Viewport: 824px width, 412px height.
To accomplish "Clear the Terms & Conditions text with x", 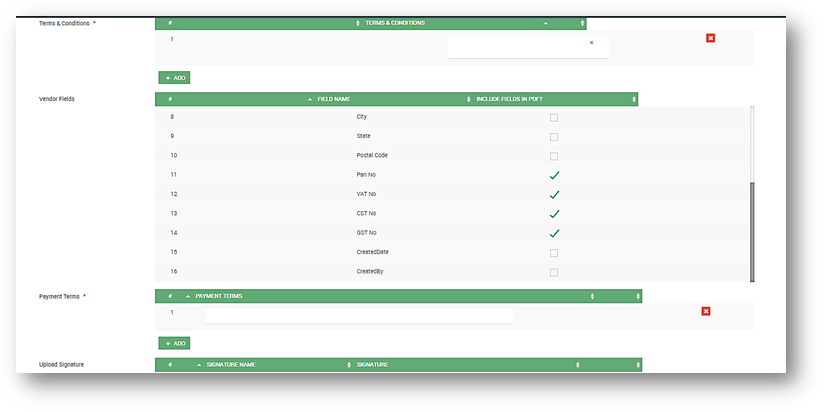I will coord(591,43).
